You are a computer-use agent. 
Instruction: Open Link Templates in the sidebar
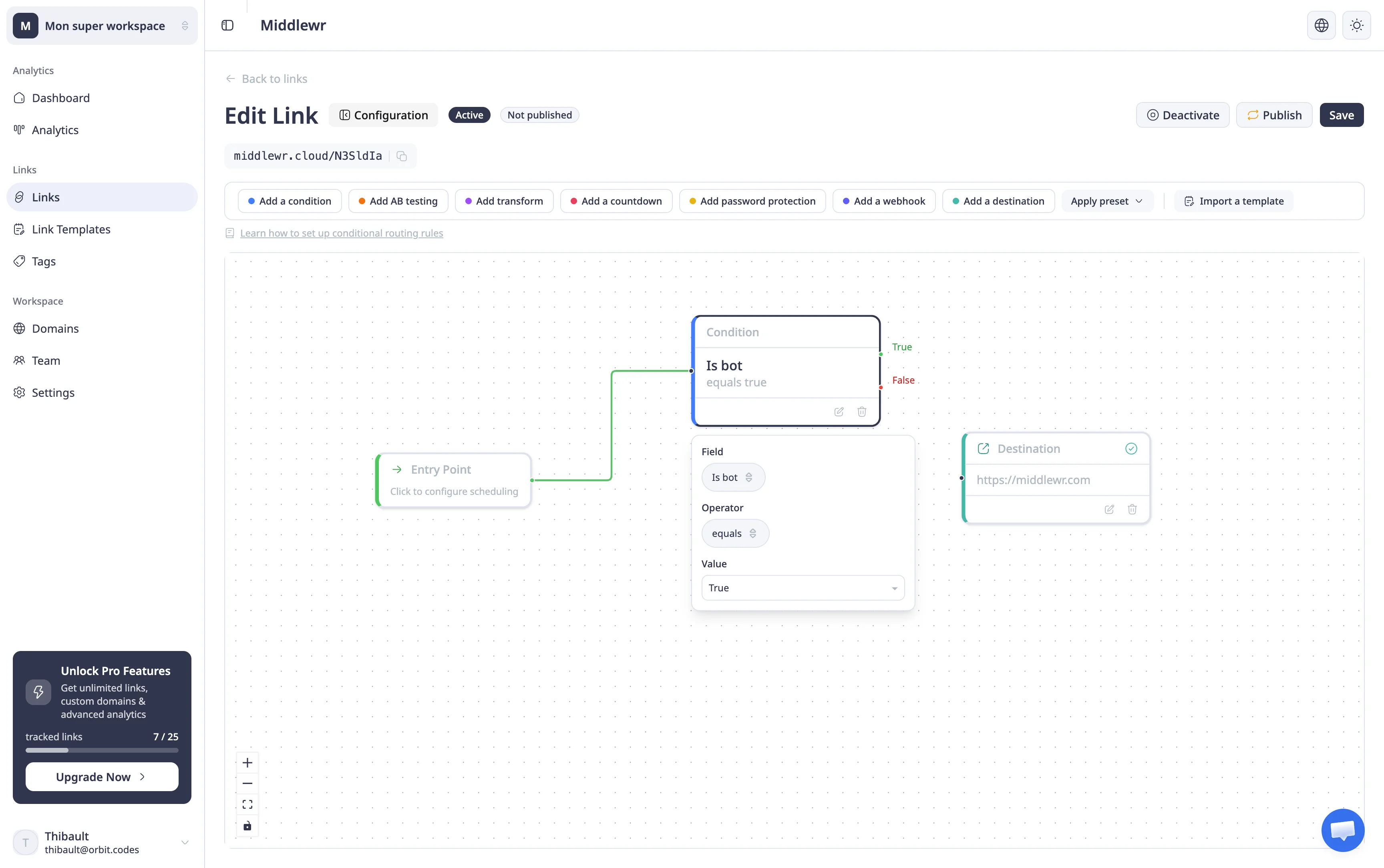pos(102,230)
